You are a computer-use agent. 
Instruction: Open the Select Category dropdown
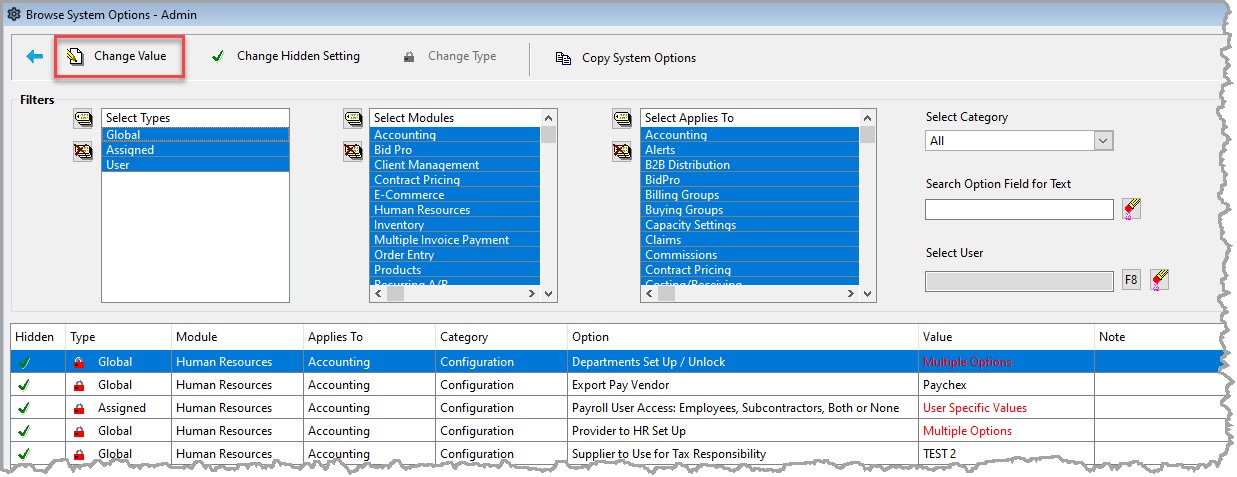pos(1103,141)
